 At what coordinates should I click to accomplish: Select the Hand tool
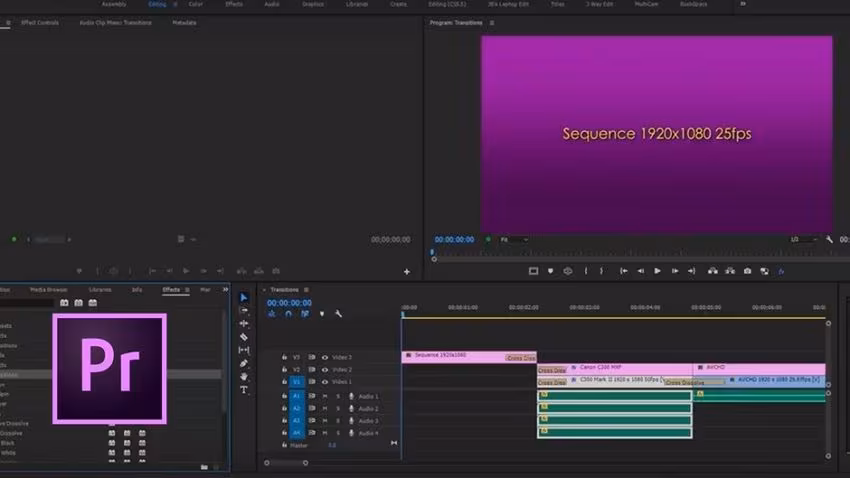coord(243,376)
